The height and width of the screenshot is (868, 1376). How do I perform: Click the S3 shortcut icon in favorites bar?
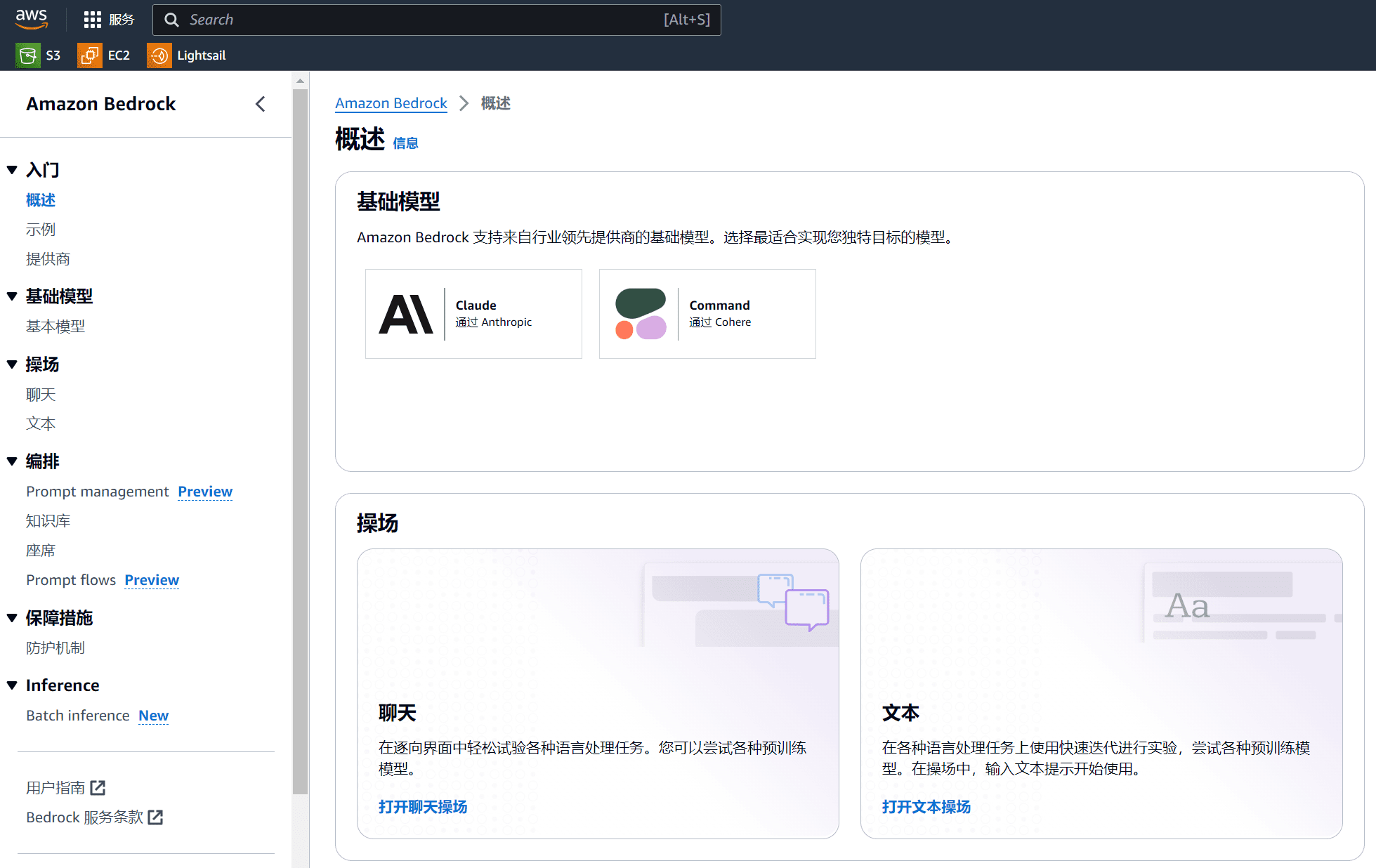[x=27, y=55]
